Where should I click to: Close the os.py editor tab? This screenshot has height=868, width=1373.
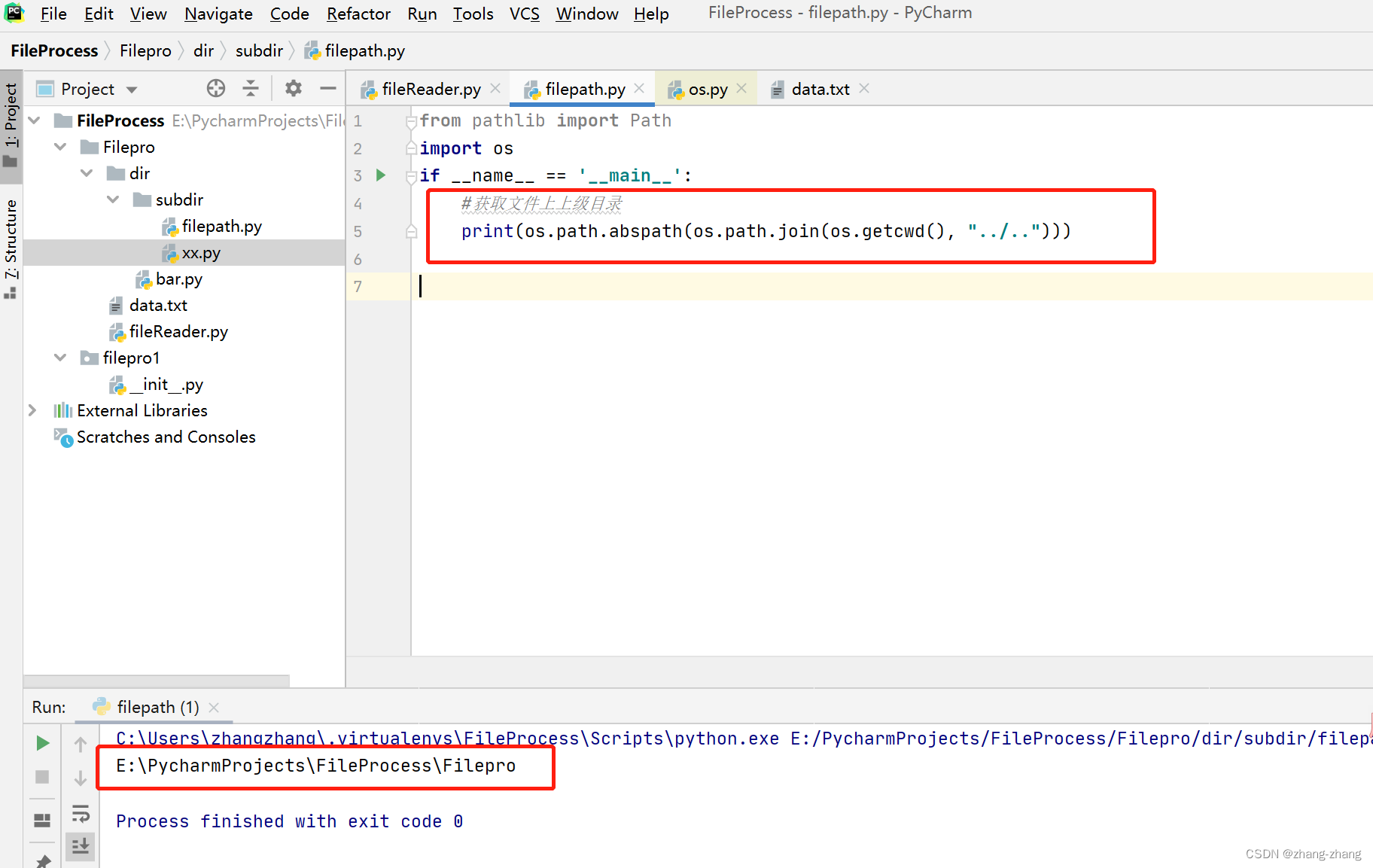(741, 88)
